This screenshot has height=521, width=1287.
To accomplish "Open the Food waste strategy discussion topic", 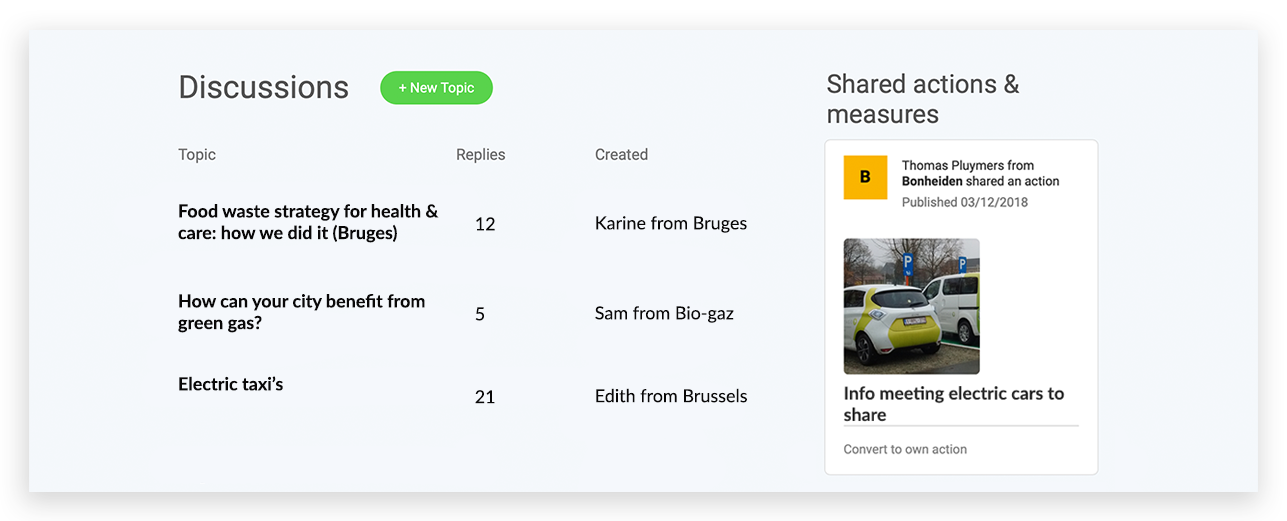I will tap(308, 222).
